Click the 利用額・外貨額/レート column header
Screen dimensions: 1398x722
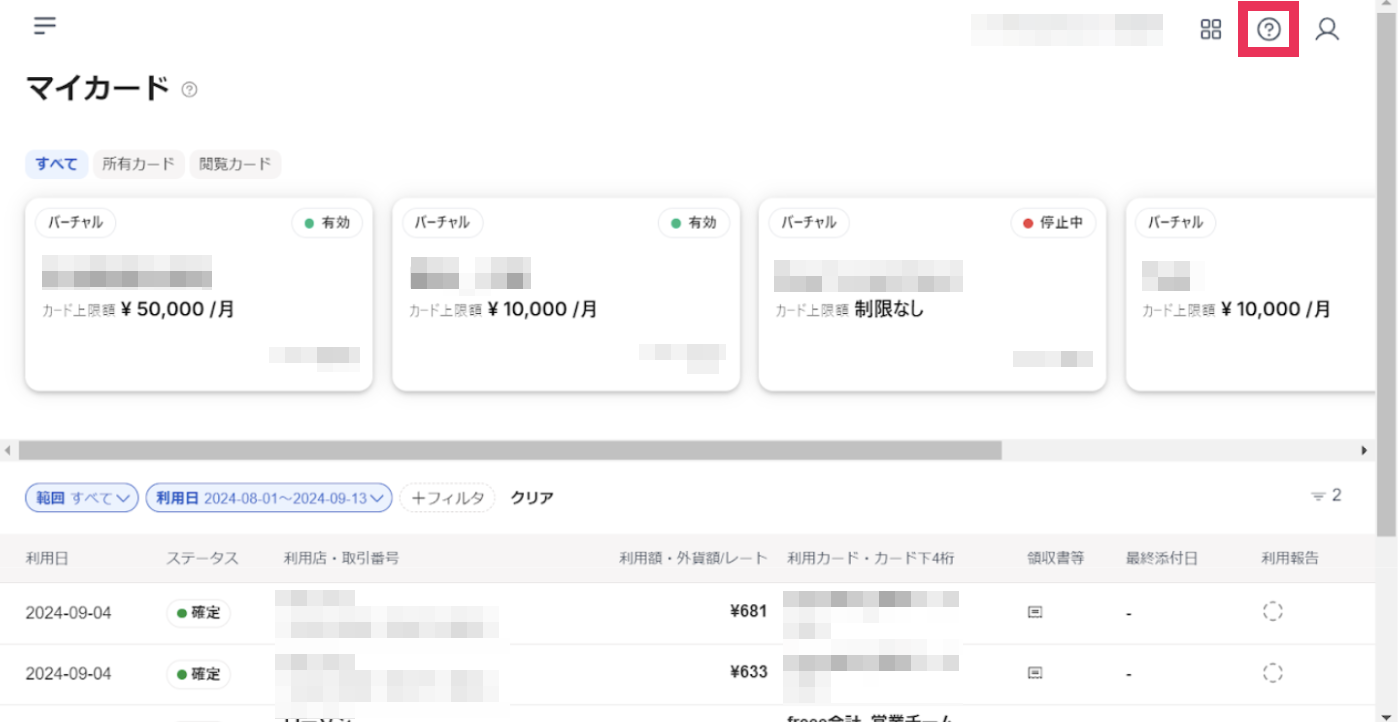[x=693, y=558]
